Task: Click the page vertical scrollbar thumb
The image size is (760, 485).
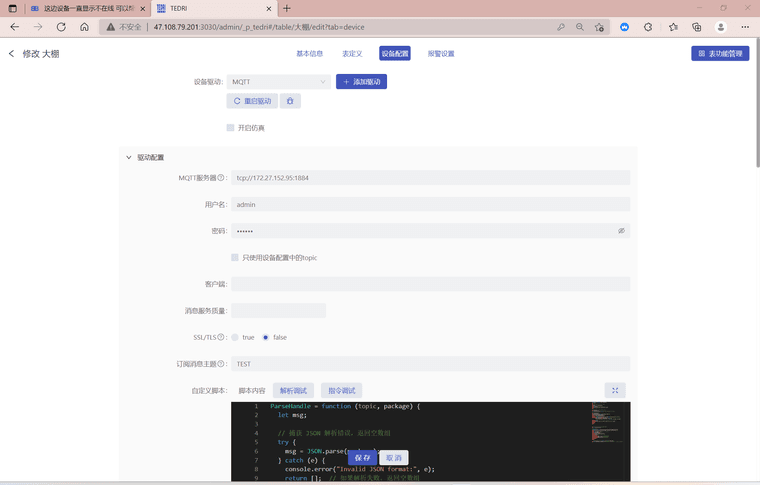Action: (x=757, y=104)
